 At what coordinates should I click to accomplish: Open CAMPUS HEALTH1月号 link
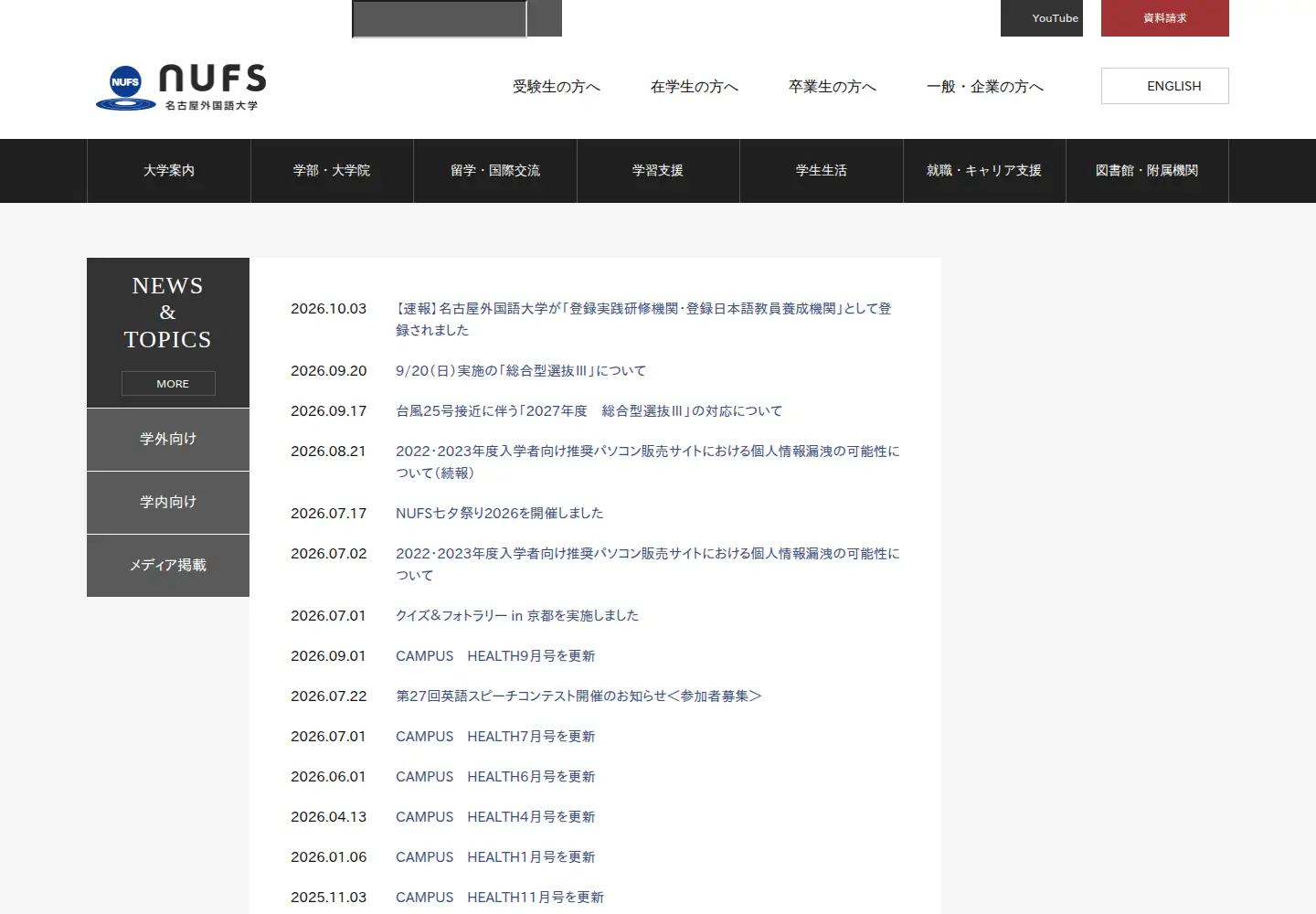(495, 857)
